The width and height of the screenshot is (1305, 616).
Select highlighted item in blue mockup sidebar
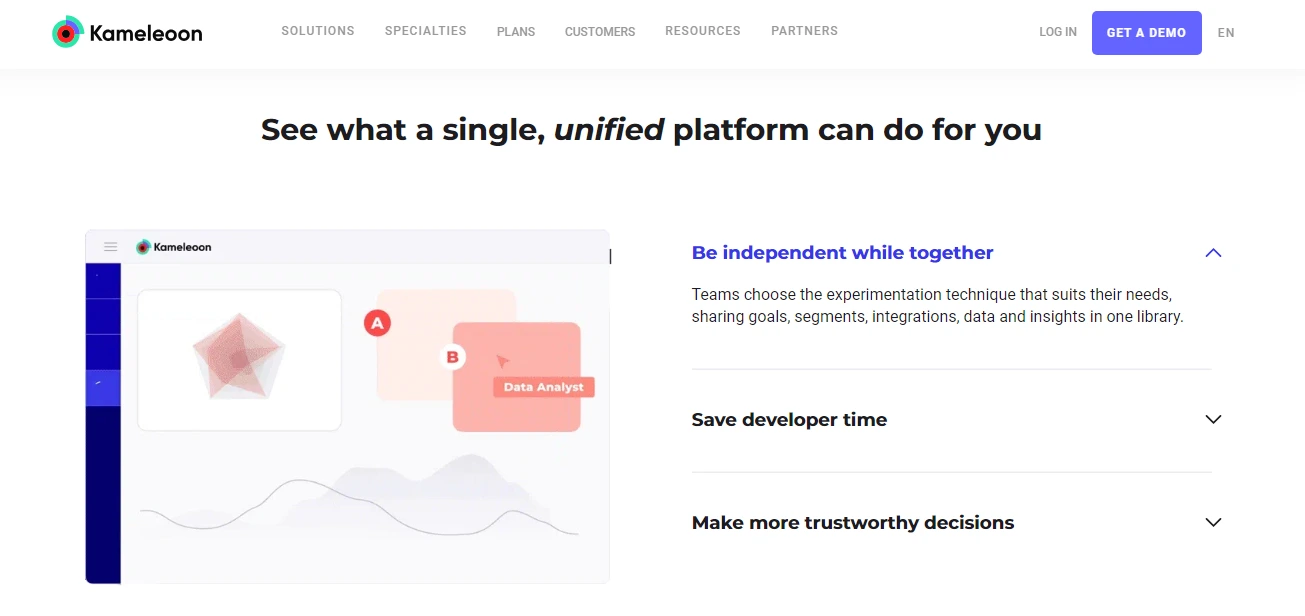pos(103,388)
